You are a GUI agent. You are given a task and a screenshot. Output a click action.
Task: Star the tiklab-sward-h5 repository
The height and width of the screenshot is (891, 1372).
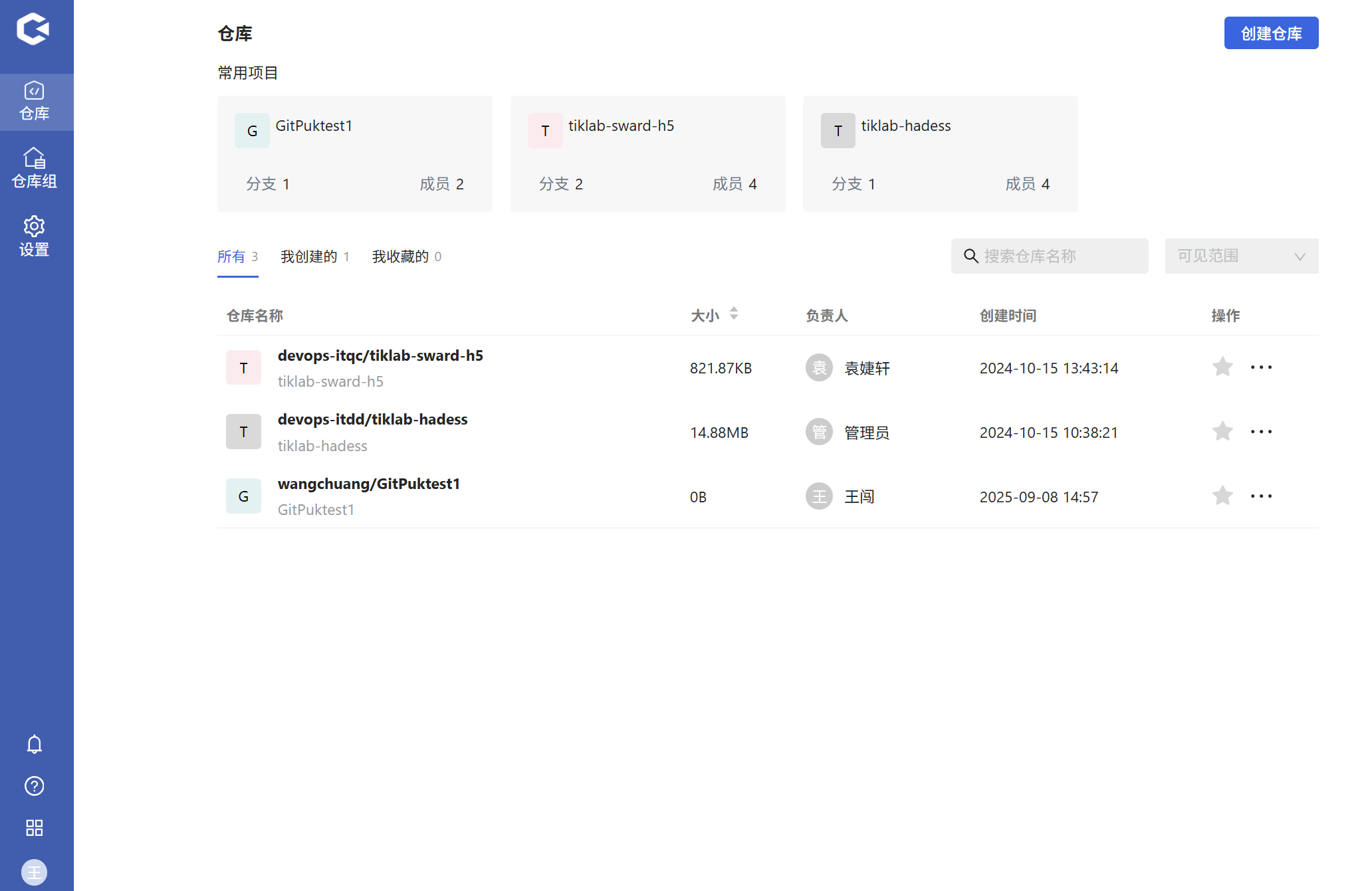coord(1222,367)
